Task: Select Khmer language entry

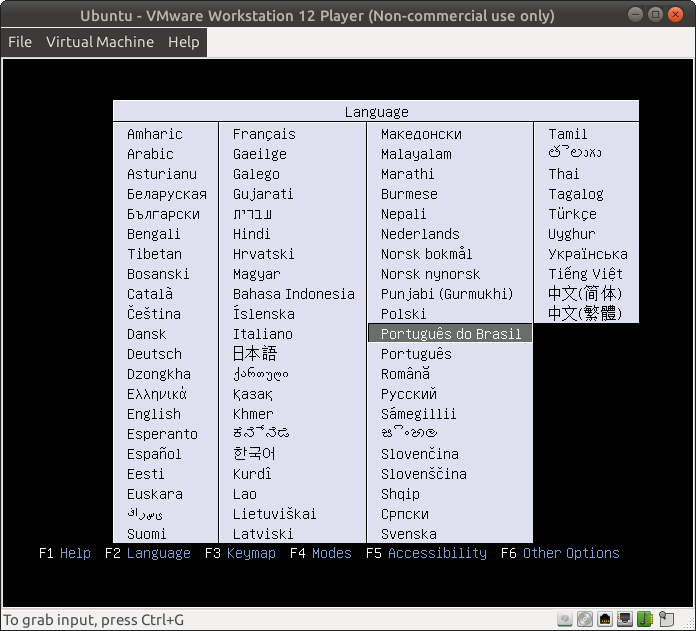Action: [253, 414]
